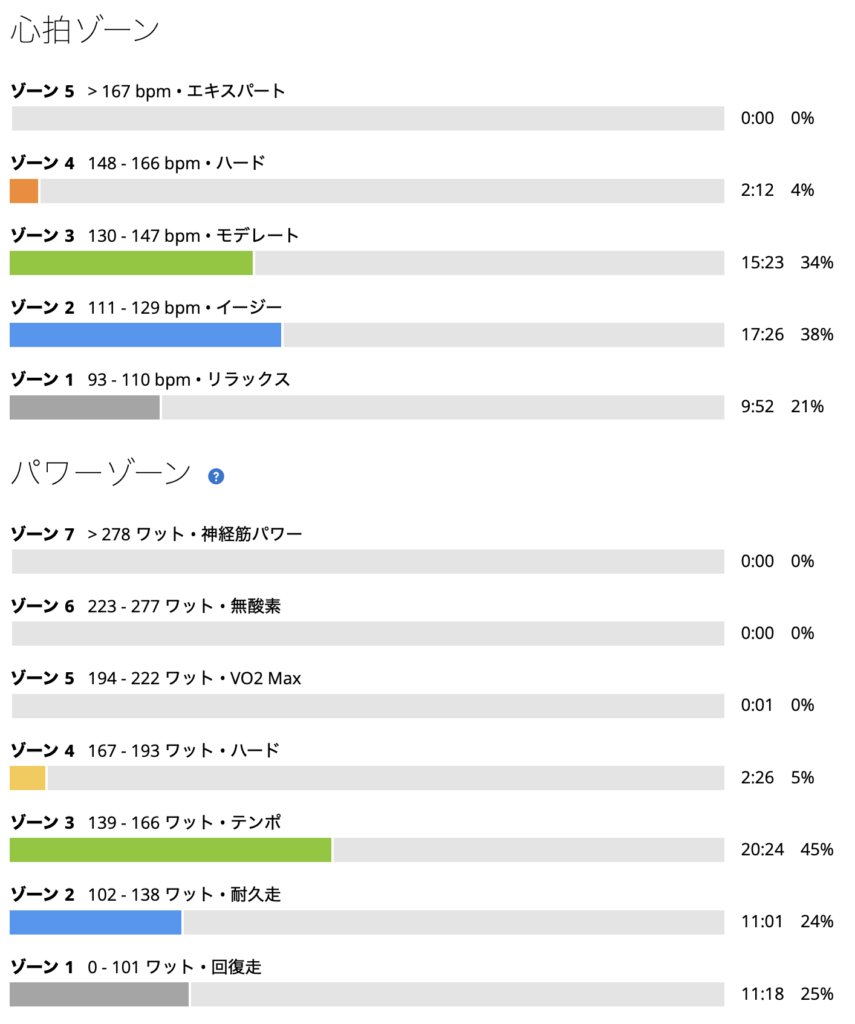Click the empty power zone 6 anaerobic bar
The width and height of the screenshot is (855, 1024).
pyautogui.click(x=368, y=633)
